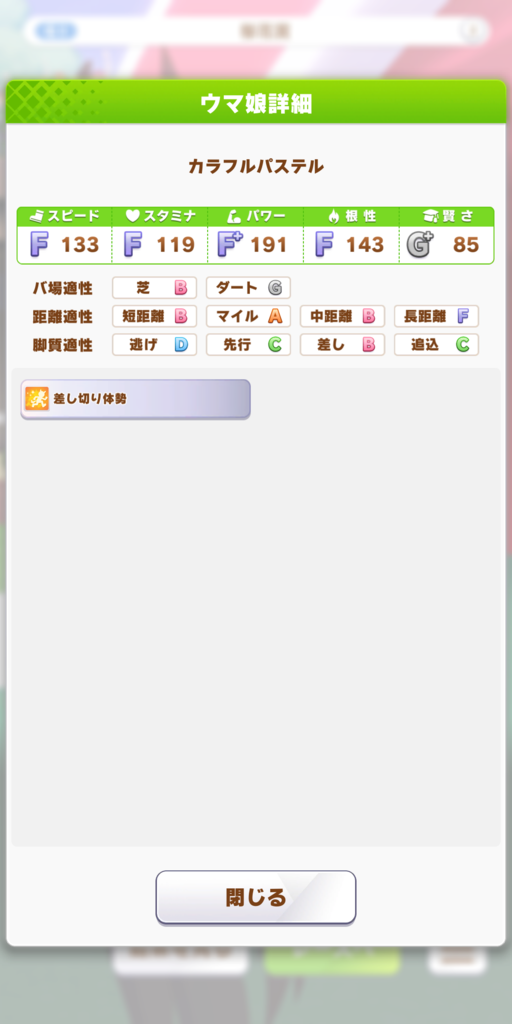
Task: Click the 賢さ graduation cap icon
Action: pyautogui.click(x=430, y=216)
